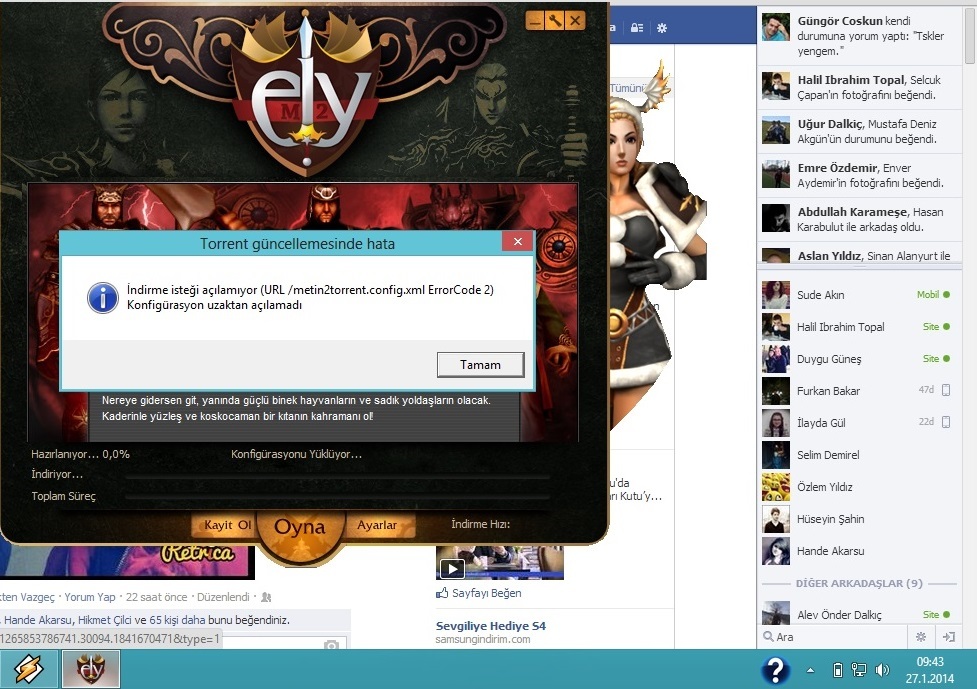The image size is (977, 689).
Task: Click the İndiriyor progress bar
Action: [x=337, y=476]
